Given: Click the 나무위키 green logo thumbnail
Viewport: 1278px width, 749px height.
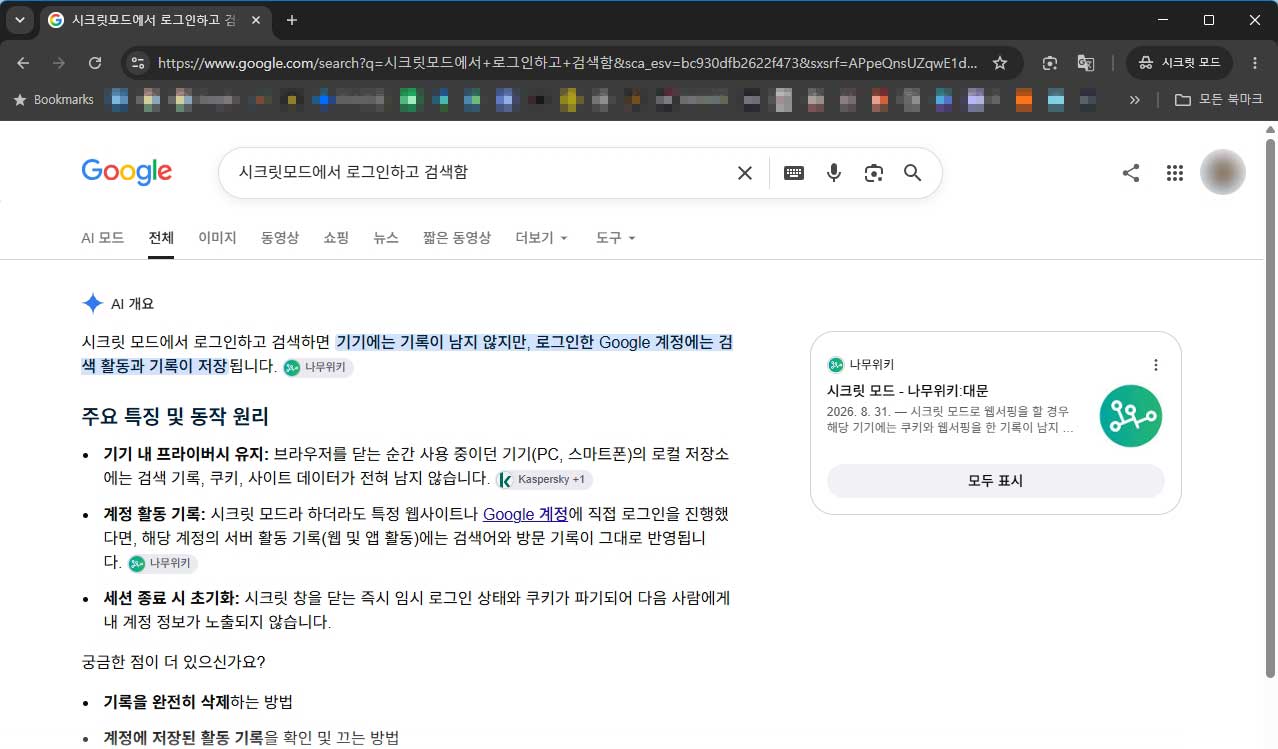Looking at the screenshot, I should pos(1131,415).
